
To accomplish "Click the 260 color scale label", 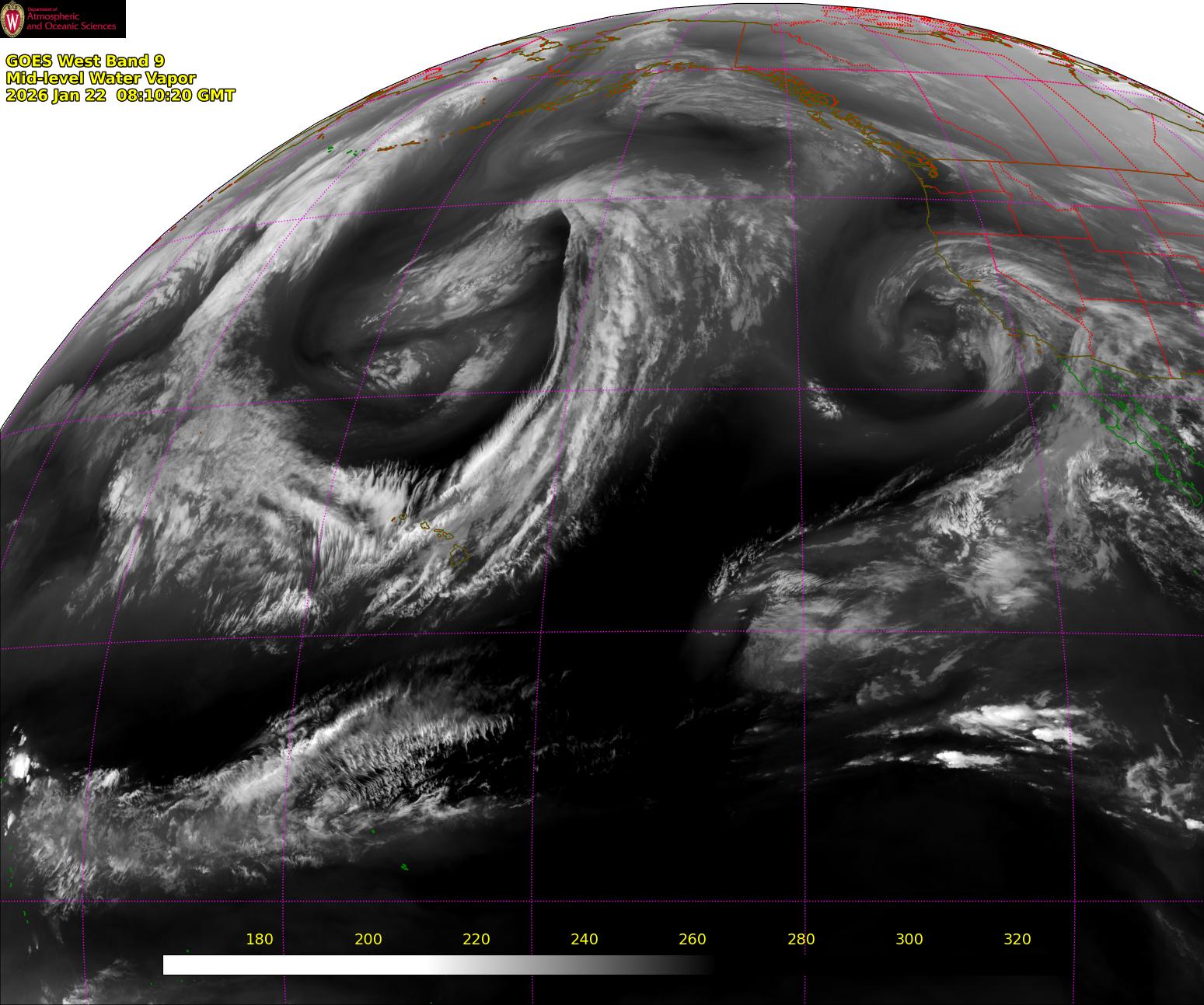I will [x=692, y=939].
